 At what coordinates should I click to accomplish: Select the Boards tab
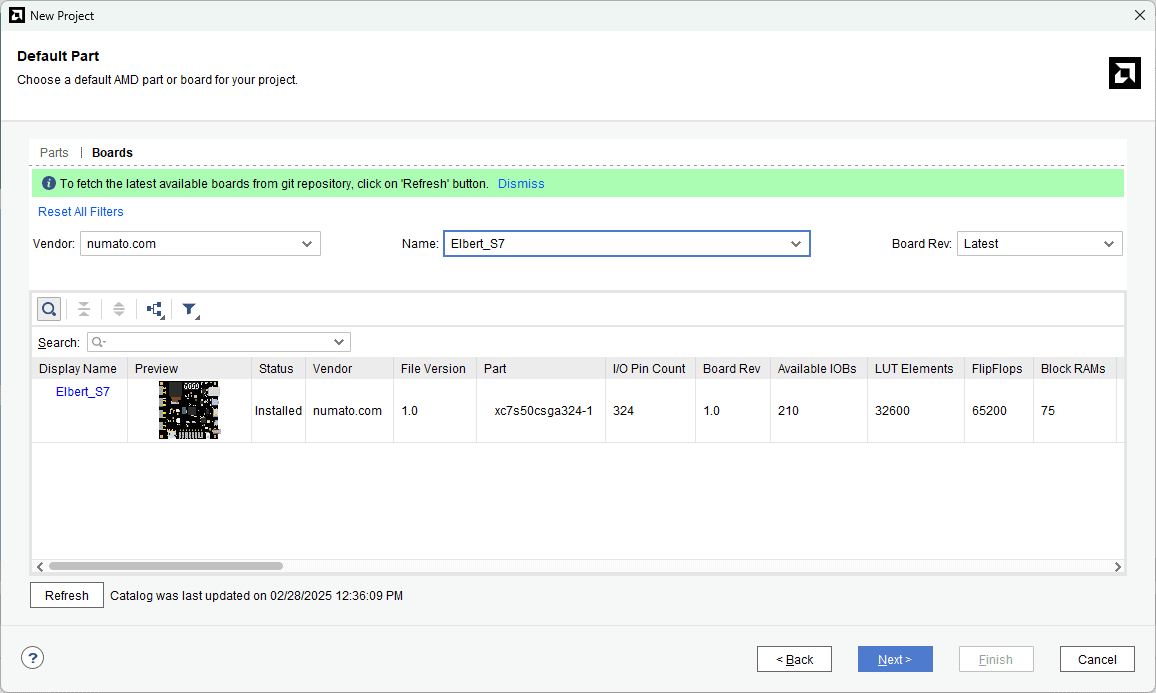[112, 153]
